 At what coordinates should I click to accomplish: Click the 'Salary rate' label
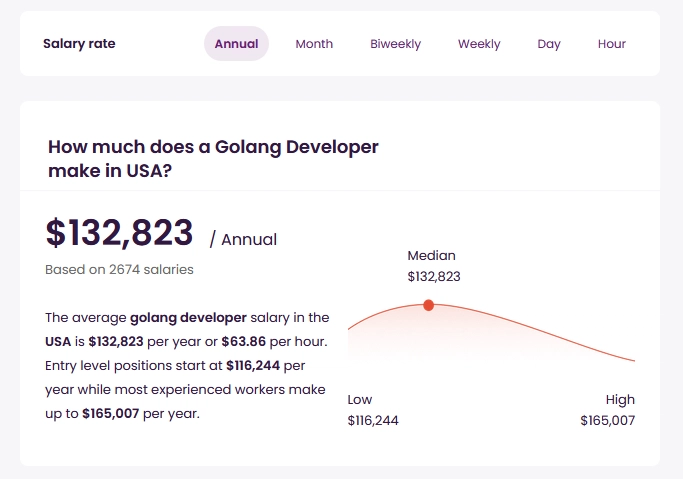click(79, 44)
